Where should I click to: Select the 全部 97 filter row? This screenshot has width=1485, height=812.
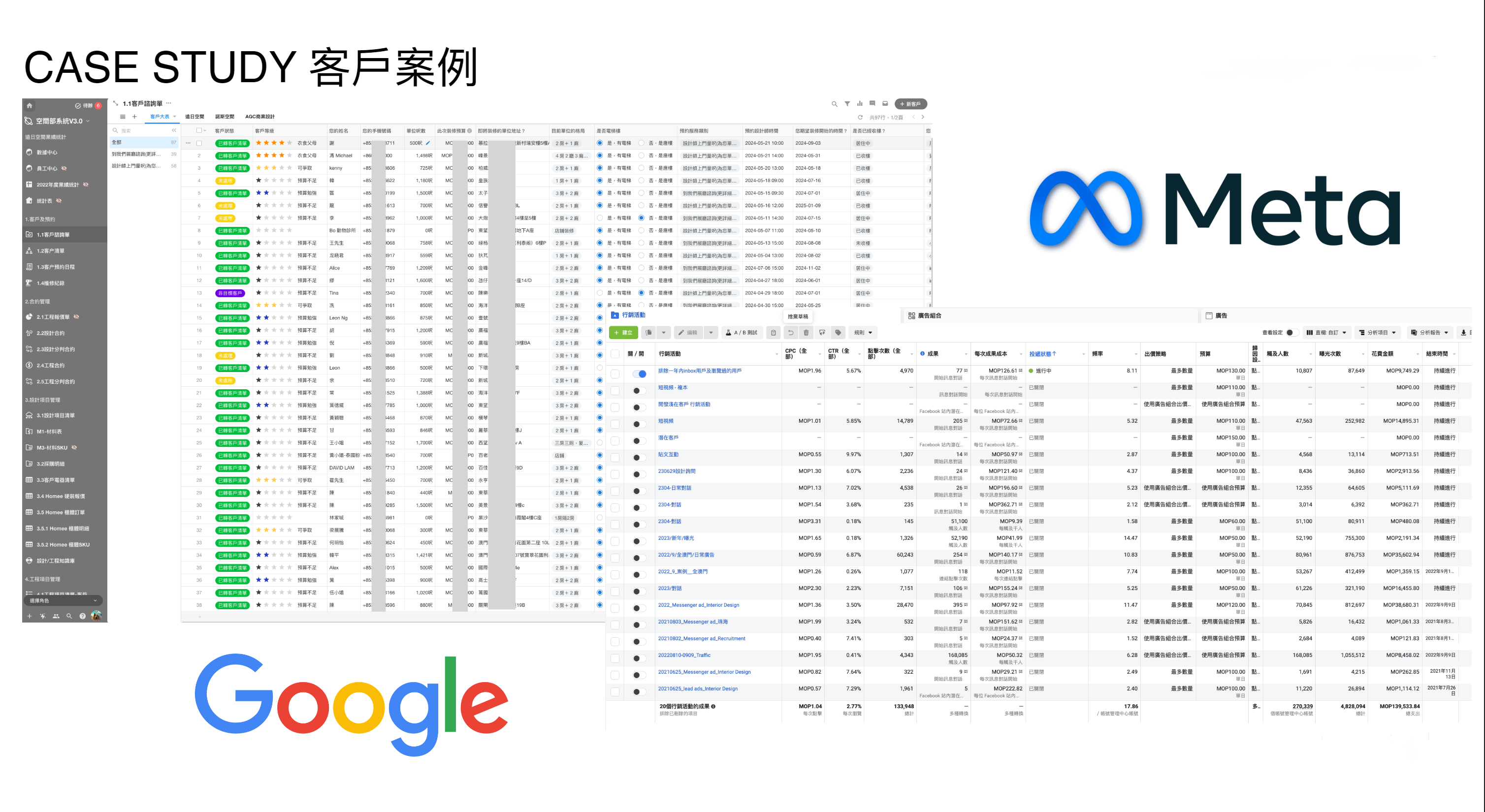[144, 142]
